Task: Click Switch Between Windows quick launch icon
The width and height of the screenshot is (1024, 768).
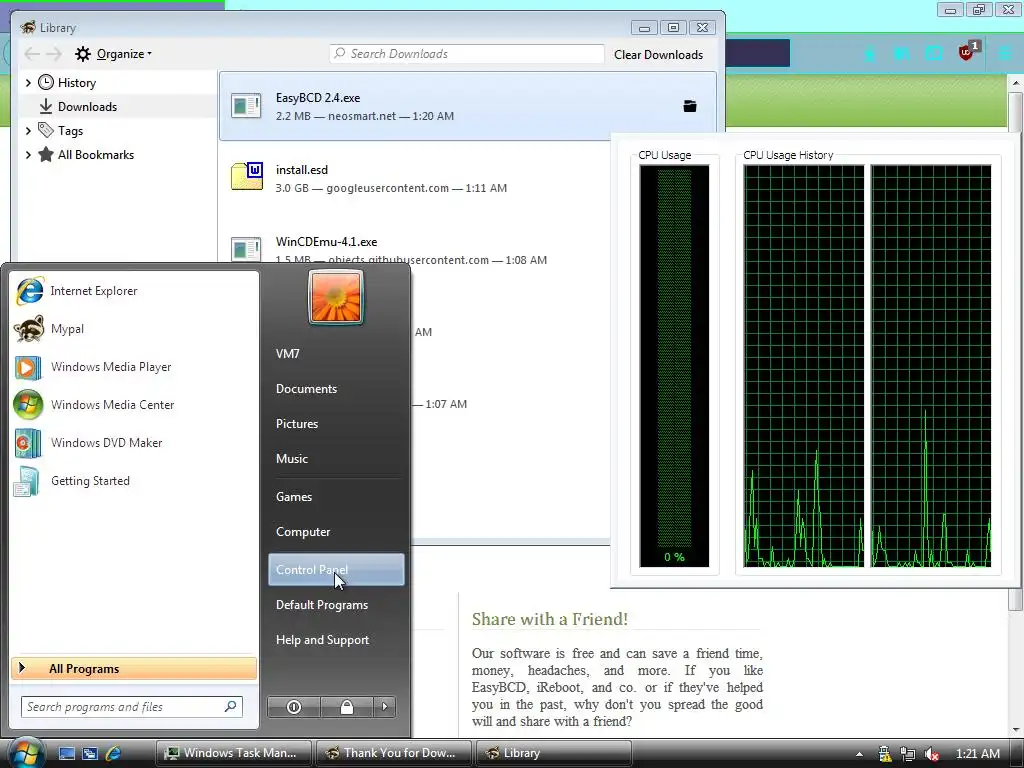Action: coord(90,754)
